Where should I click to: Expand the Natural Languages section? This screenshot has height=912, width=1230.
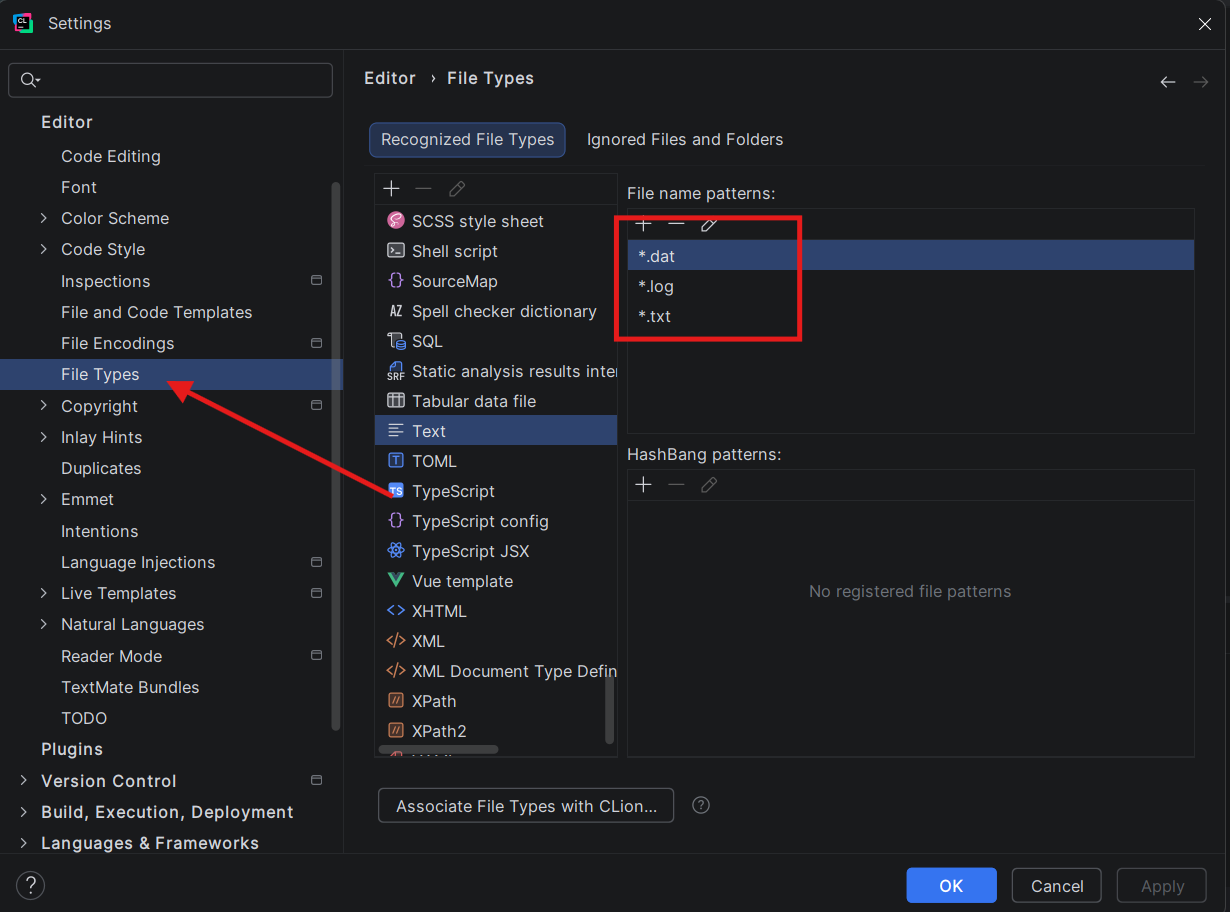[x=43, y=624]
